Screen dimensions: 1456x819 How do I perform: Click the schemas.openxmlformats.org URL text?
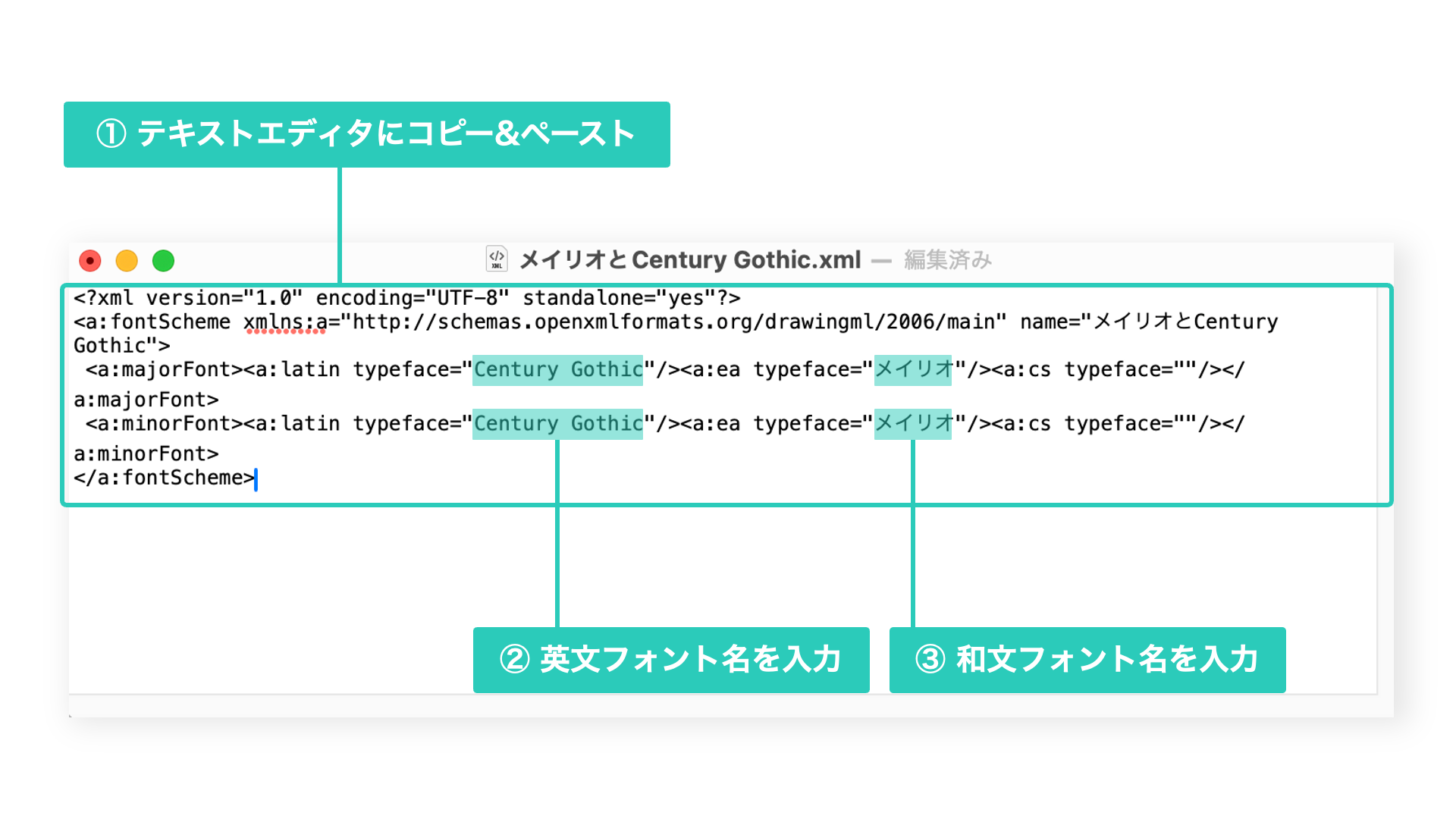click(x=673, y=322)
